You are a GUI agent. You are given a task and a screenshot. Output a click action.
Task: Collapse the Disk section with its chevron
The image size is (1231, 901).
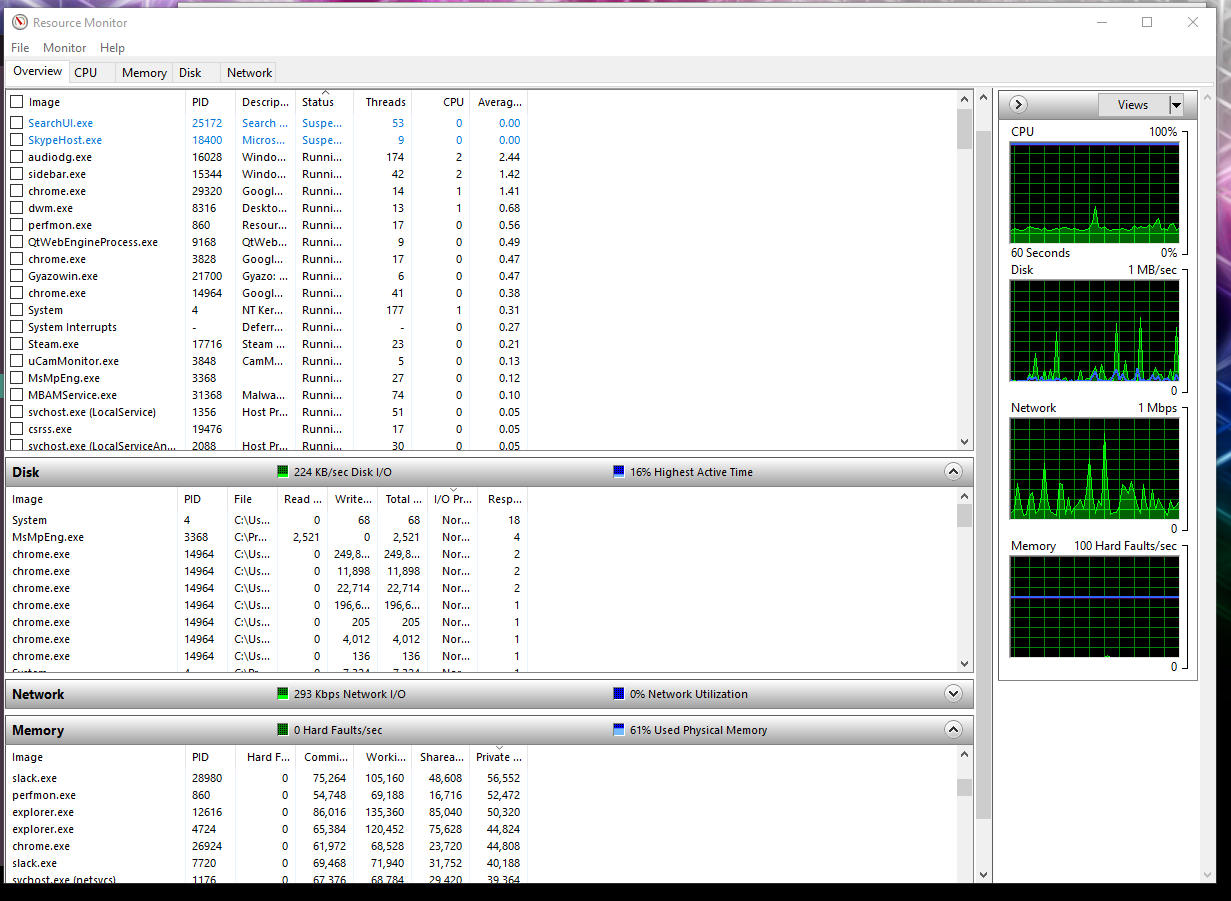pos(953,472)
